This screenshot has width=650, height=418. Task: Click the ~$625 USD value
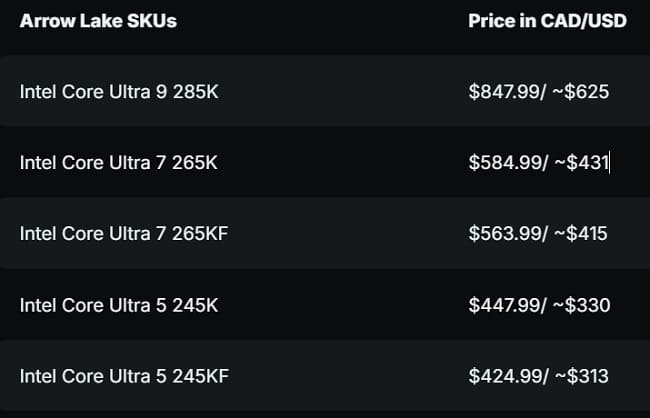pyautogui.click(x=581, y=92)
